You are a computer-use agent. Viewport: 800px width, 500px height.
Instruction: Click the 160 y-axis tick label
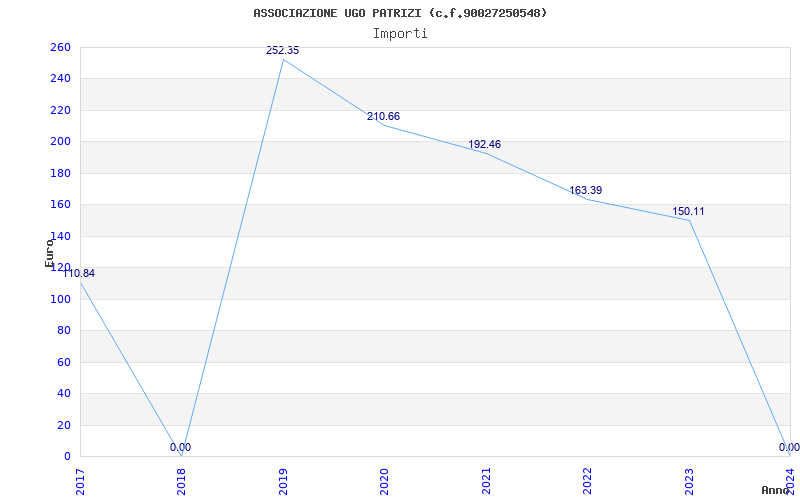pos(60,205)
